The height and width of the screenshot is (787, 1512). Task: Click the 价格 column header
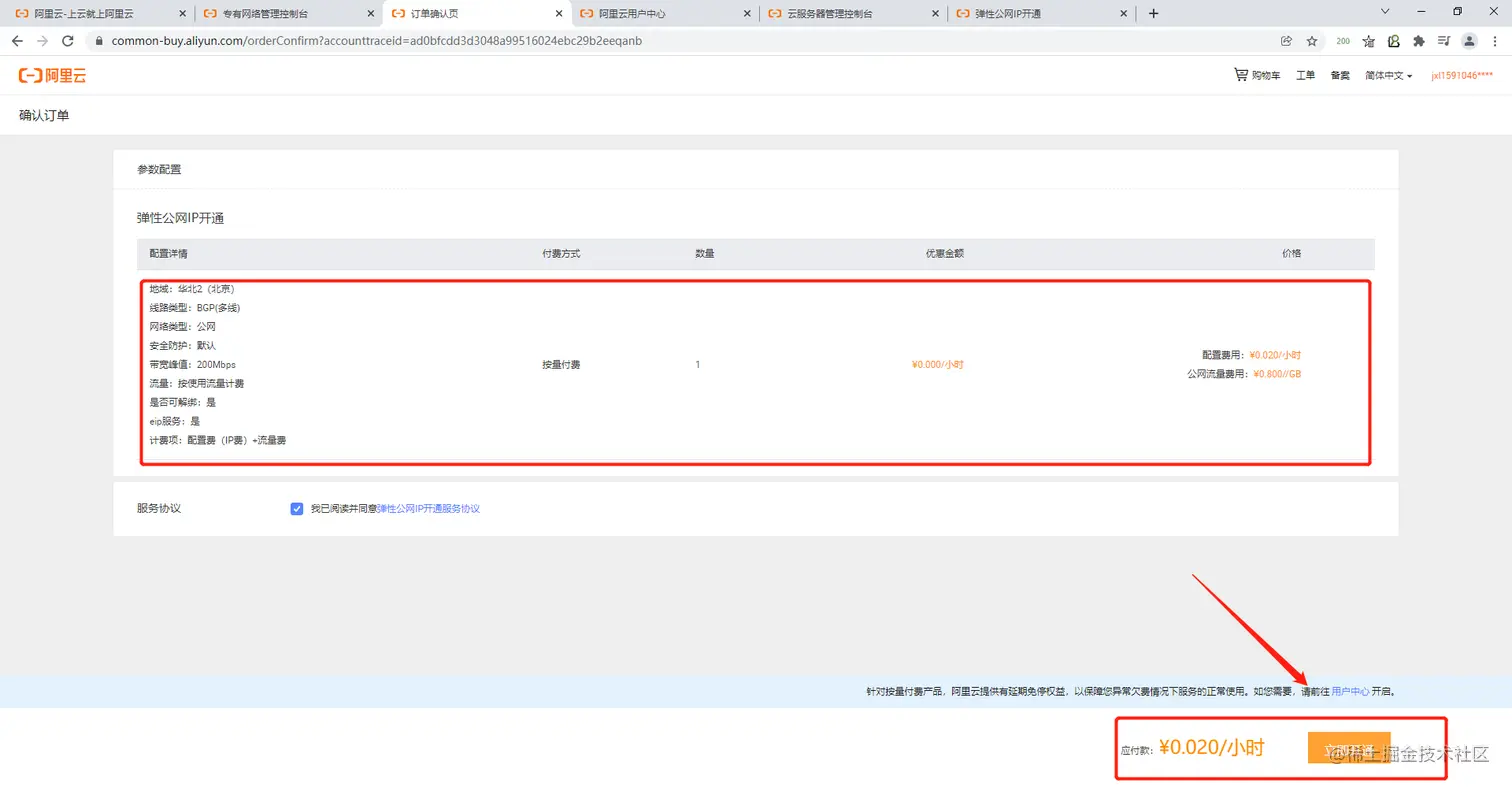pyautogui.click(x=1291, y=254)
